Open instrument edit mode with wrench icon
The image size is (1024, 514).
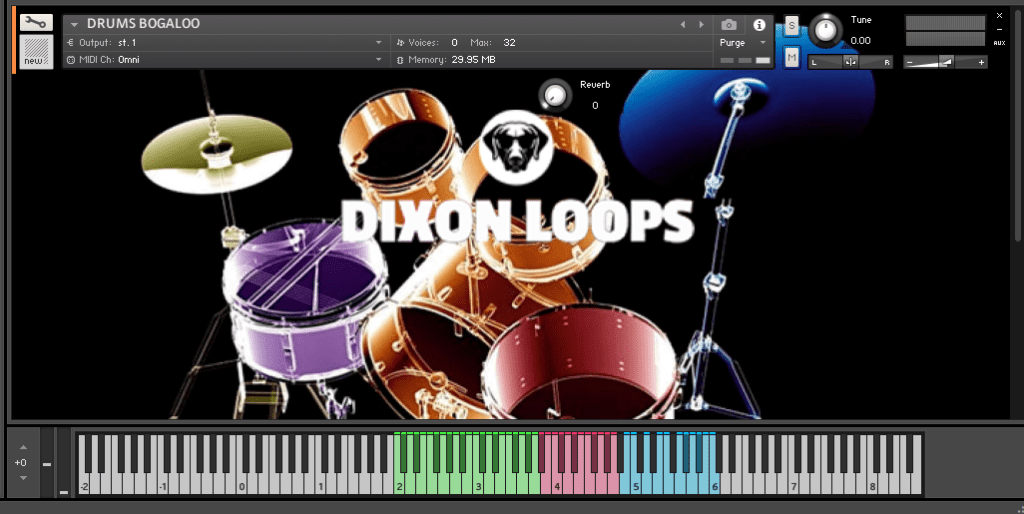point(36,22)
